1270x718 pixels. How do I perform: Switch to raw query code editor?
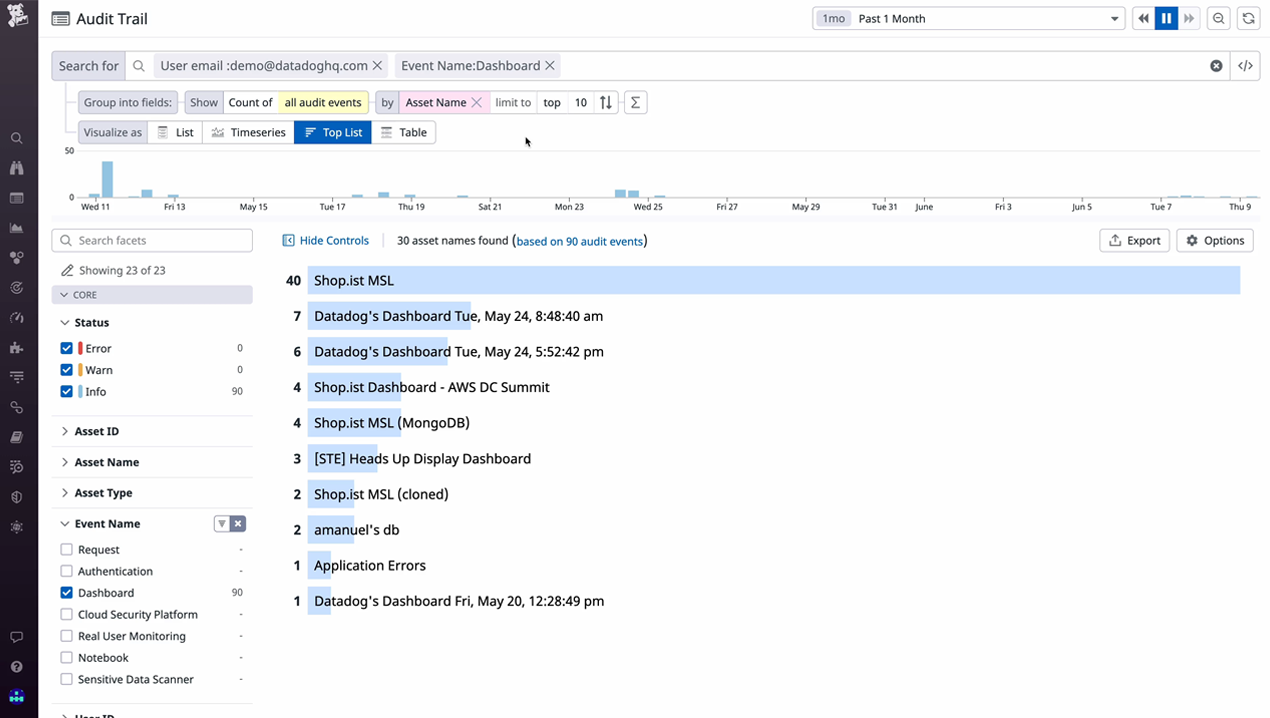(x=1245, y=66)
